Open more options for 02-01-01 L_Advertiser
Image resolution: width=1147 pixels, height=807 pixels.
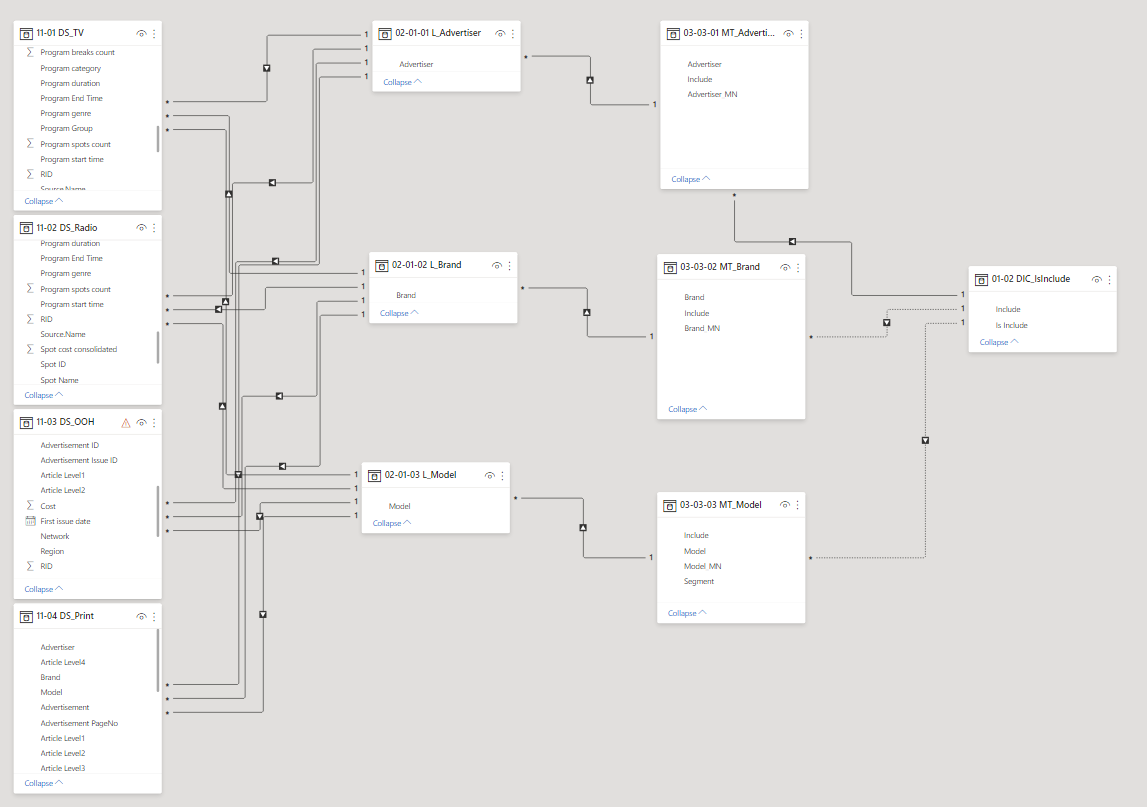[513, 34]
